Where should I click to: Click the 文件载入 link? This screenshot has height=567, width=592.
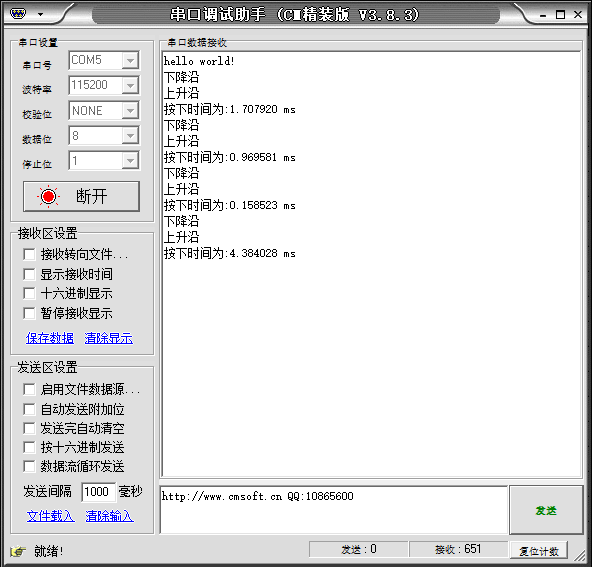click(x=51, y=516)
